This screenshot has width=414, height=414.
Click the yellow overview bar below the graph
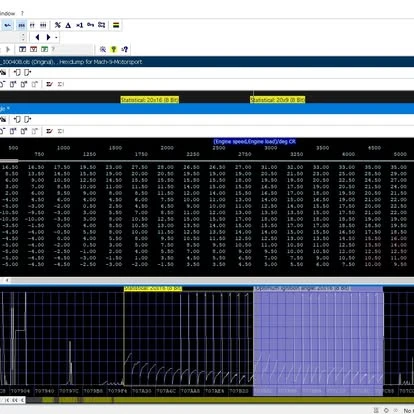[220, 400]
